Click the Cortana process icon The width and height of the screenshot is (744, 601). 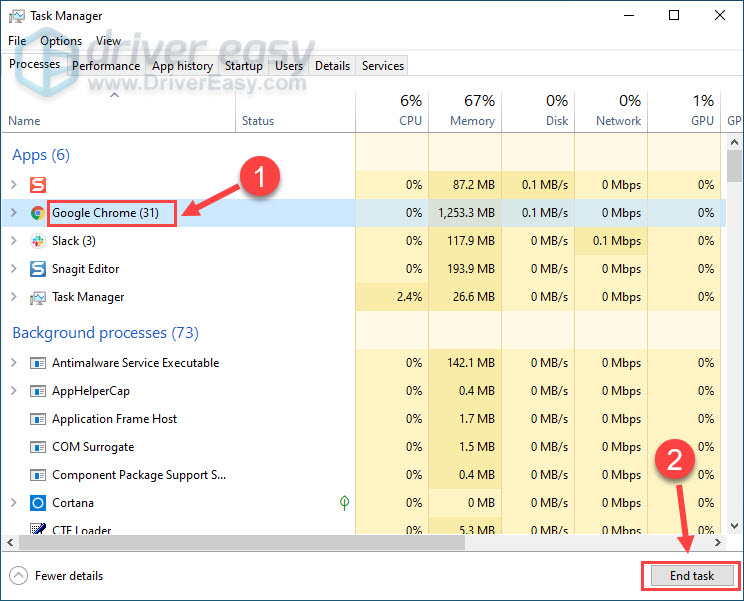coord(37,503)
